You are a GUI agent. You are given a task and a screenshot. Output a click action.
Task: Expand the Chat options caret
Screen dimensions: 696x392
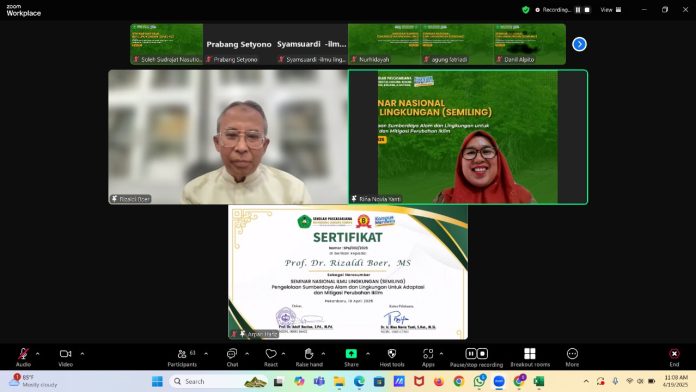[x=247, y=354]
